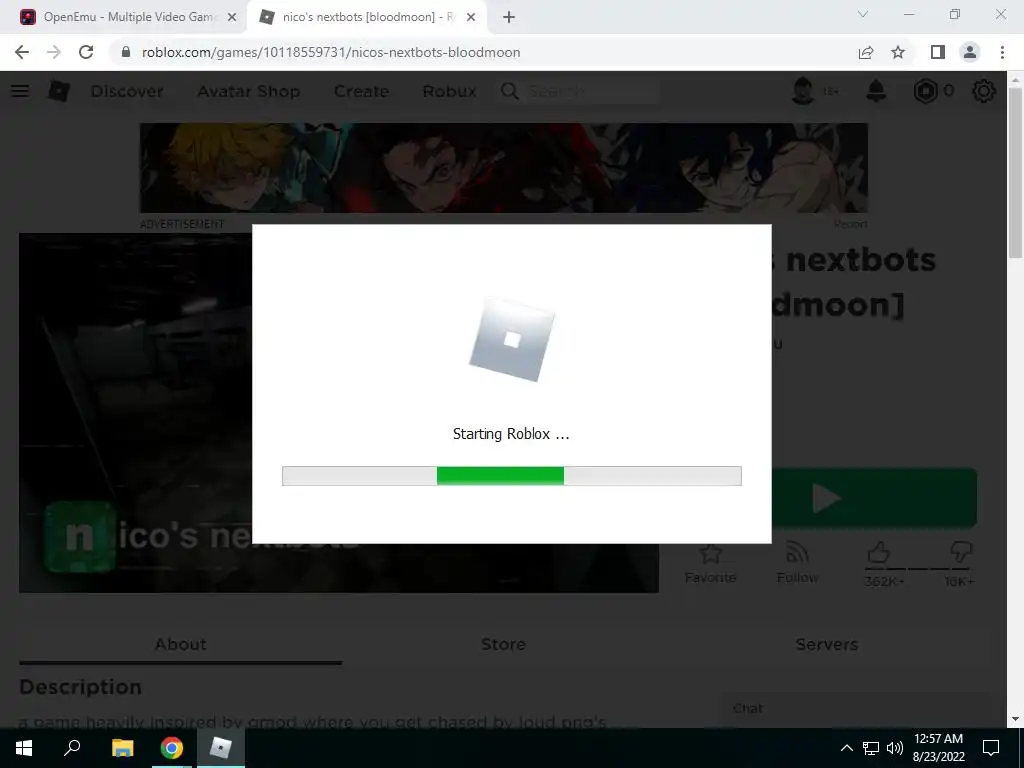Click the address bar URL
This screenshot has width=1024, height=768.
331,52
